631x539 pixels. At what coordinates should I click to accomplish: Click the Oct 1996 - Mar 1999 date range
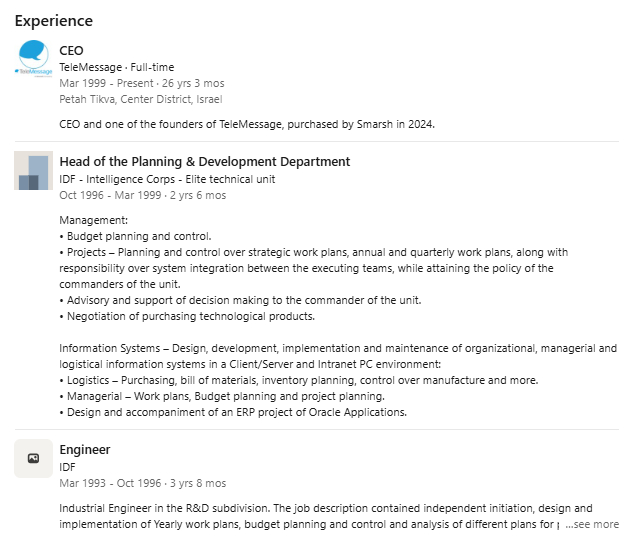click(107, 195)
